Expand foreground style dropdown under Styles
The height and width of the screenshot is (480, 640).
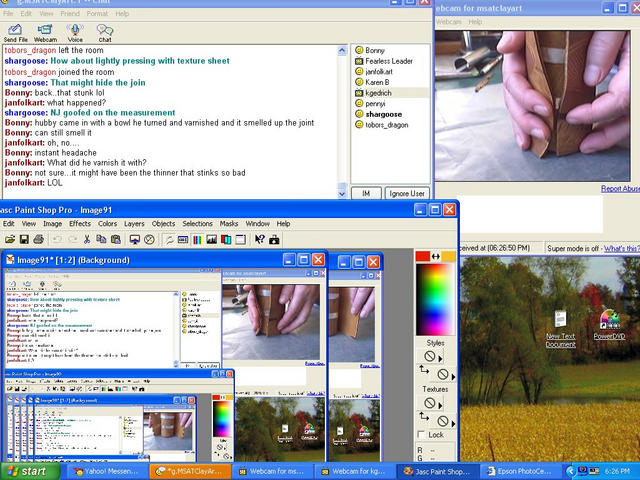coord(440,359)
